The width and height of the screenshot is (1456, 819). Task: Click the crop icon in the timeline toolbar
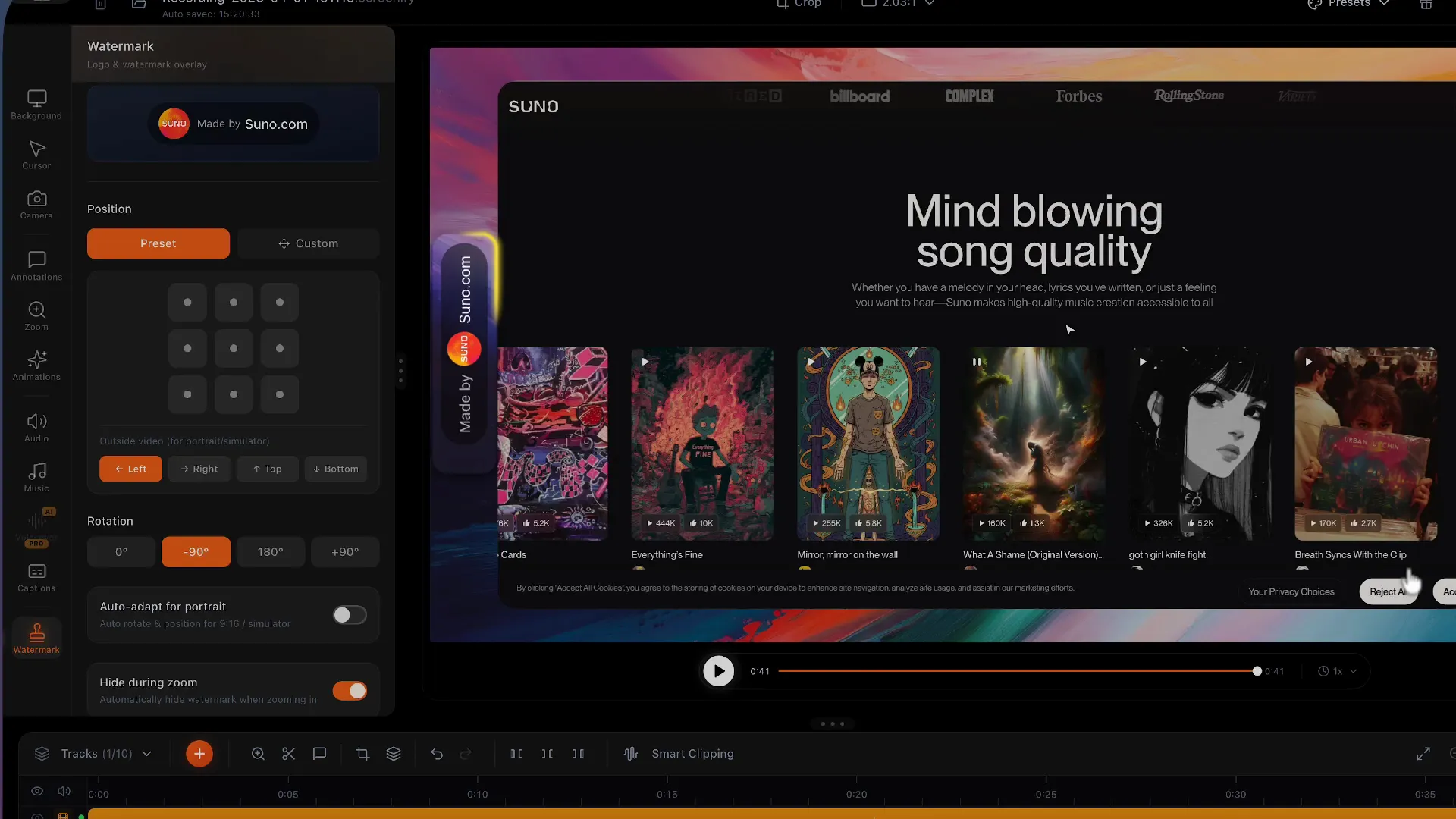(x=362, y=754)
